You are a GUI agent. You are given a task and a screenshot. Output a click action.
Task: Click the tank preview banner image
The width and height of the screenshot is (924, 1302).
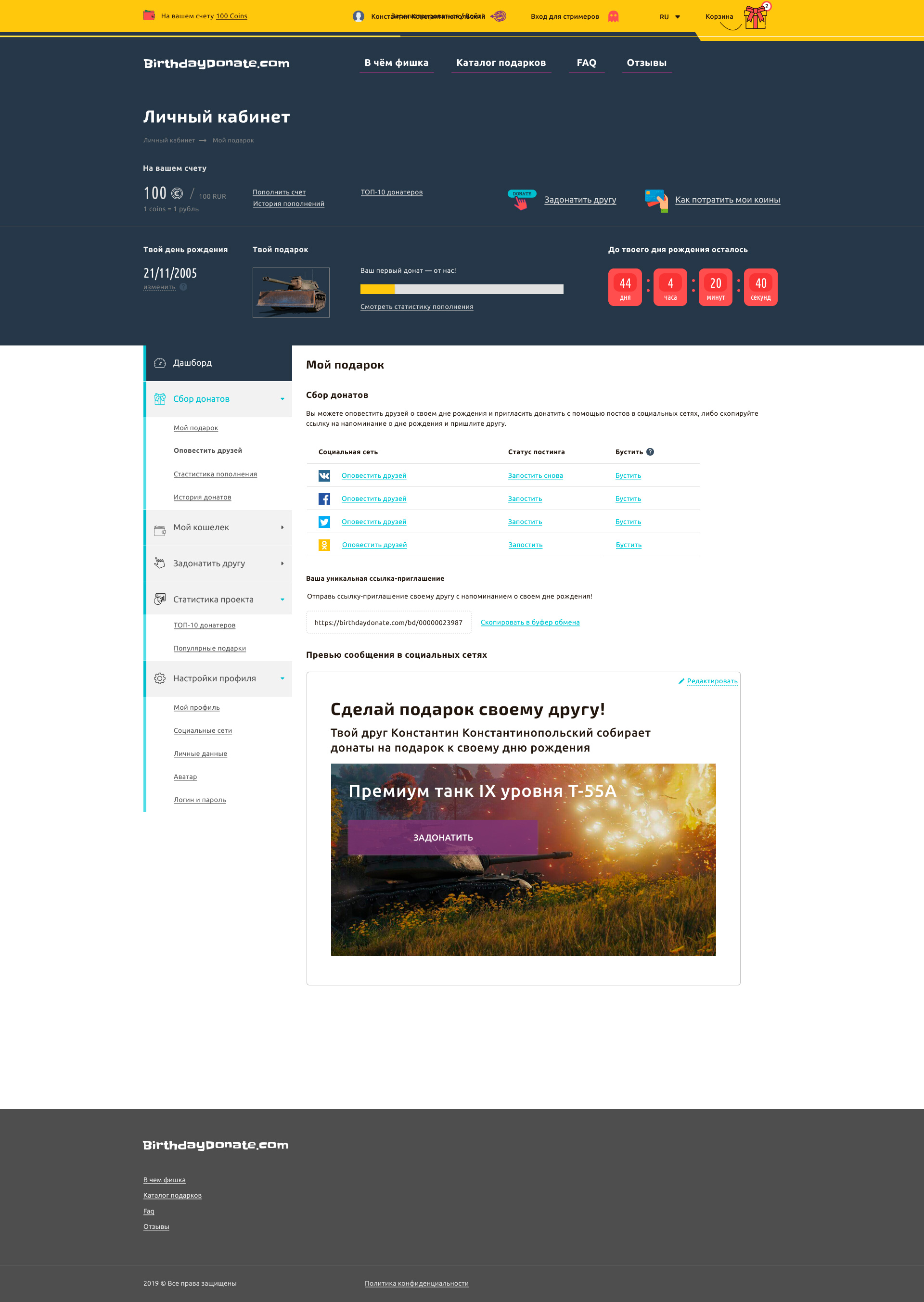tap(523, 859)
